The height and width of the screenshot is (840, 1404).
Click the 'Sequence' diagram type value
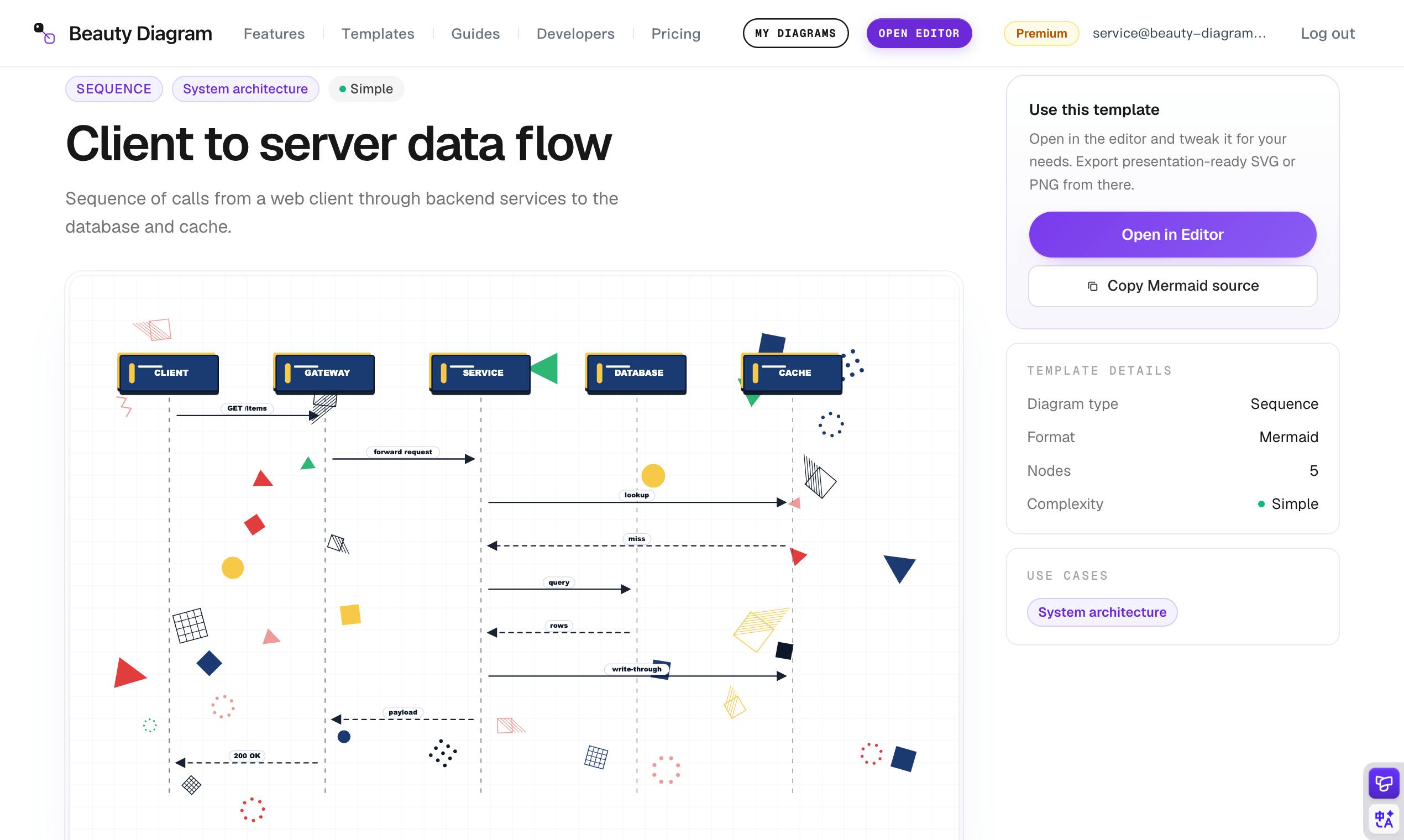click(x=1284, y=404)
